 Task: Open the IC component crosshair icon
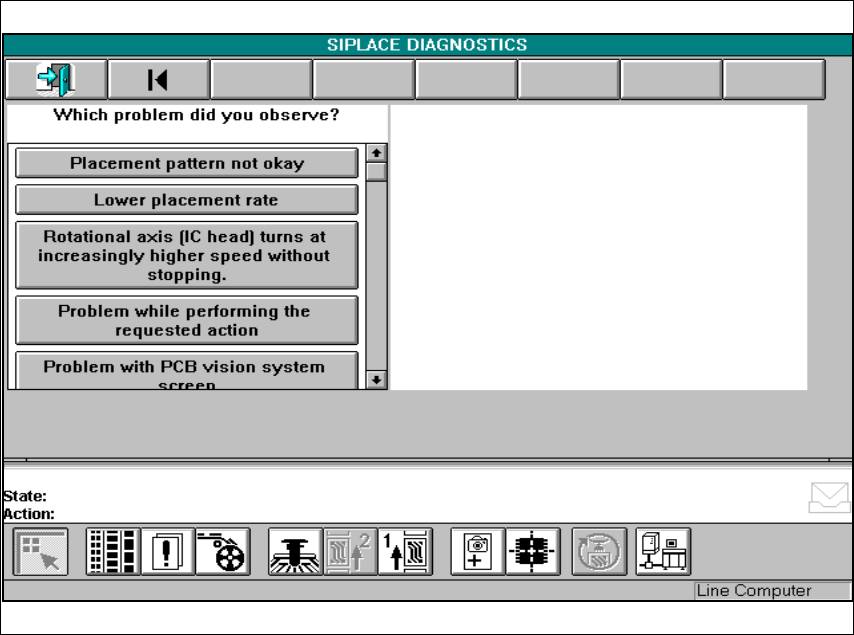(533, 552)
